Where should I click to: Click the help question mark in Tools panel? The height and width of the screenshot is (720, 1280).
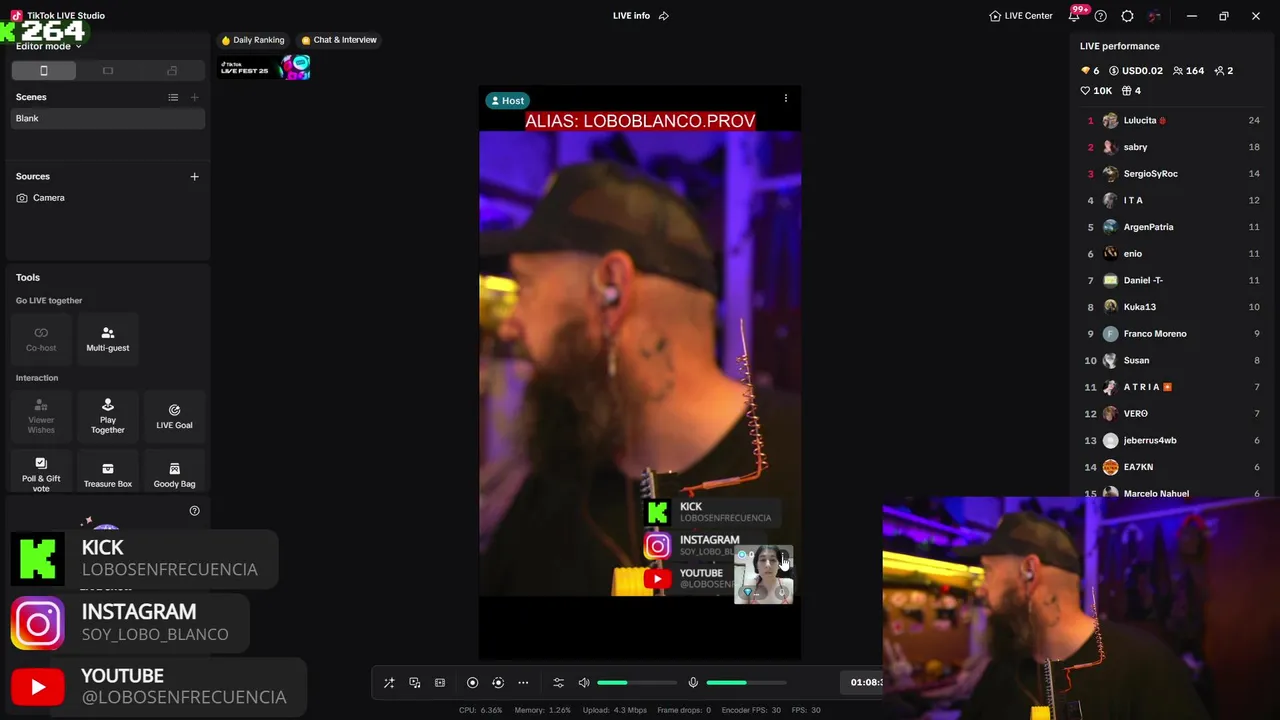pyautogui.click(x=195, y=511)
